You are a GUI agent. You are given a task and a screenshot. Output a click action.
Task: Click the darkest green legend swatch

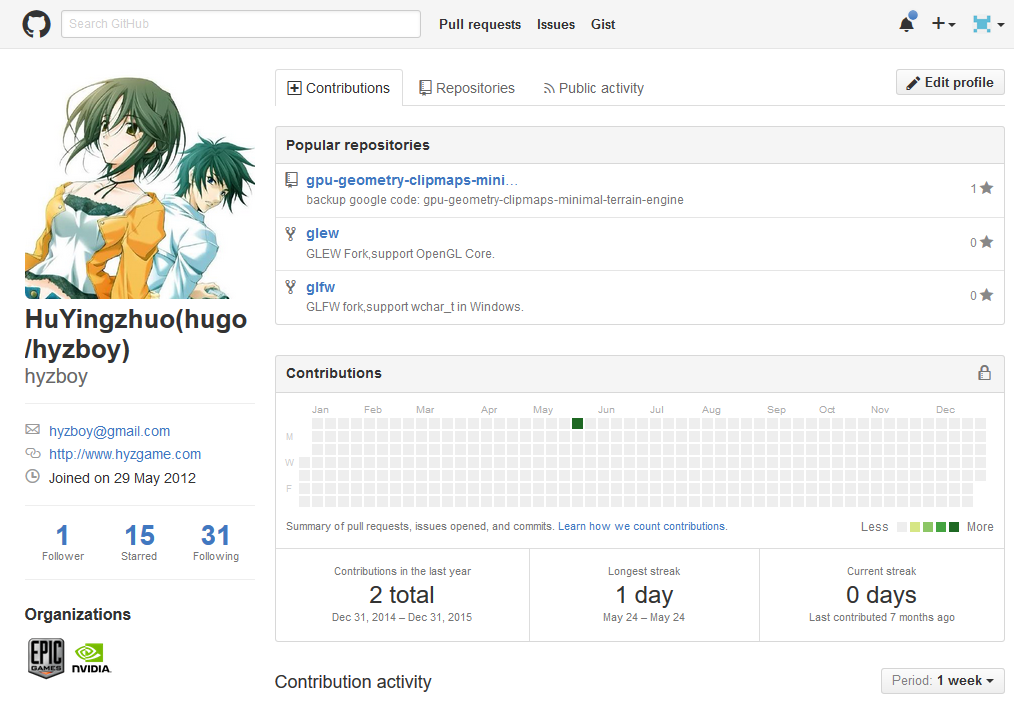(954, 527)
